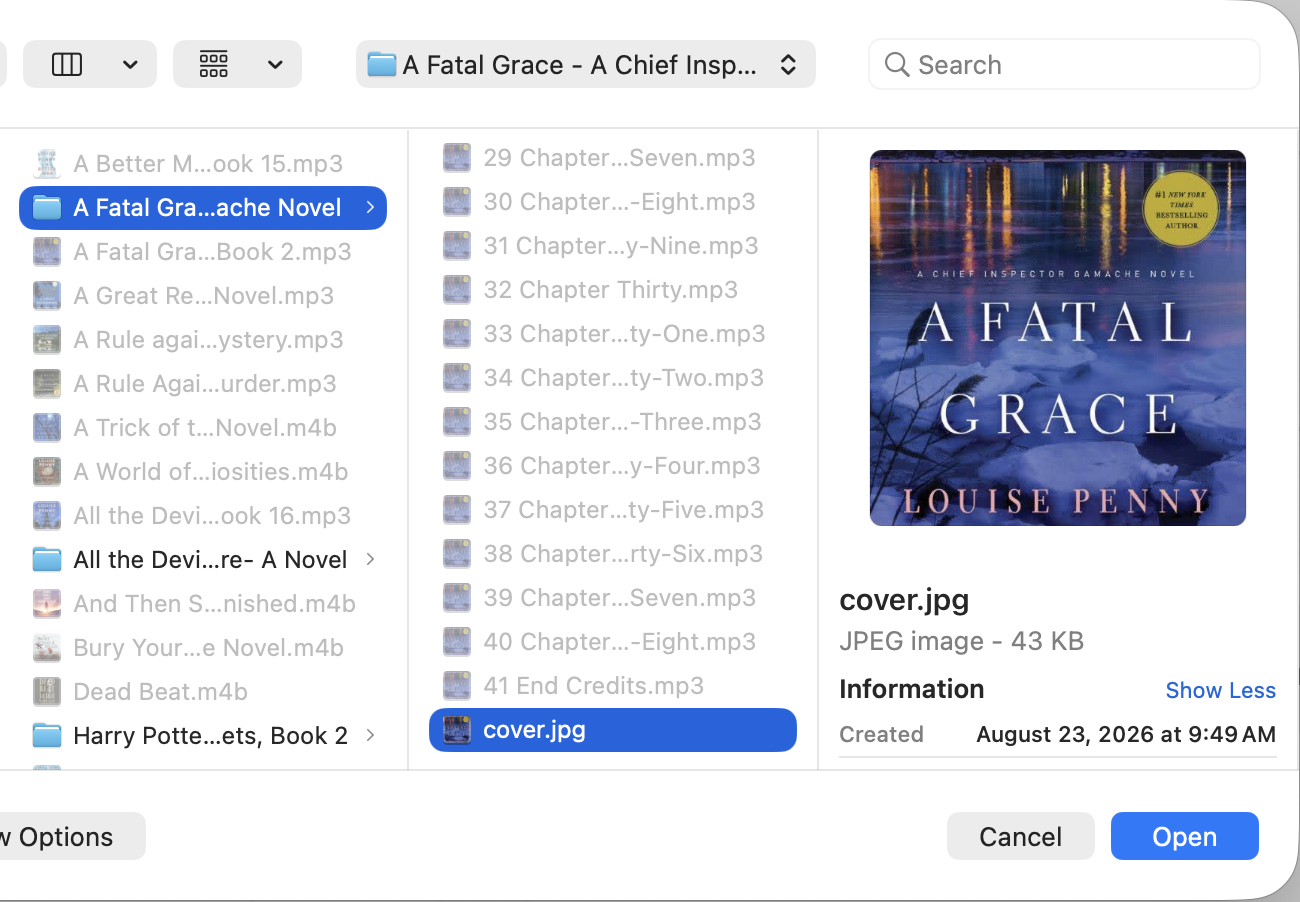
Task: Click the Open button
Action: click(x=1184, y=836)
